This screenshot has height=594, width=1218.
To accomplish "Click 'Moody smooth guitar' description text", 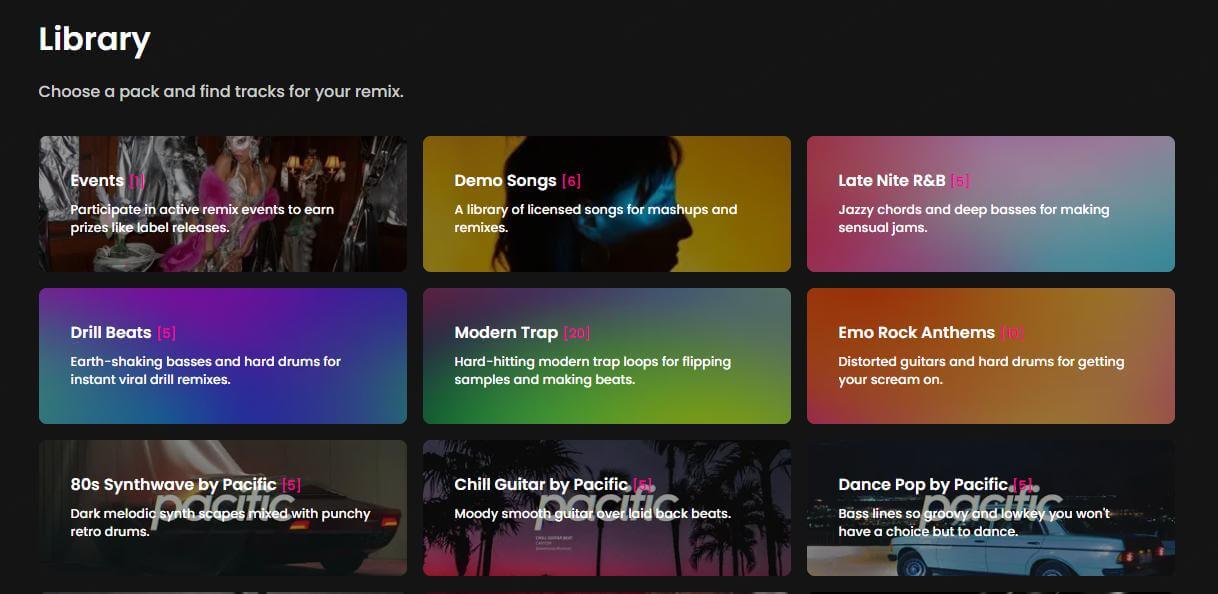I will tap(592, 514).
